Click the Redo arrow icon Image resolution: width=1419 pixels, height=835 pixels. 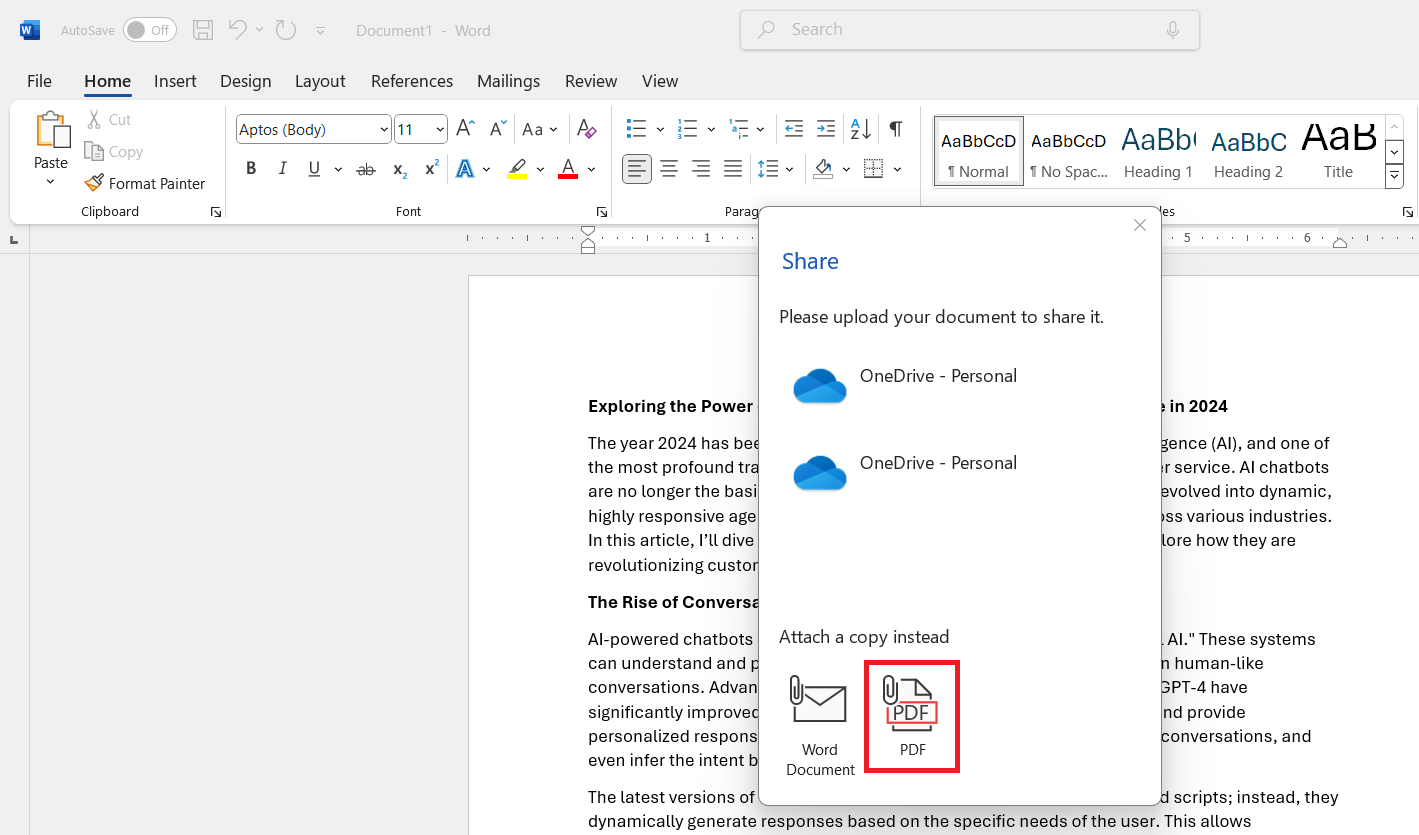coord(286,30)
